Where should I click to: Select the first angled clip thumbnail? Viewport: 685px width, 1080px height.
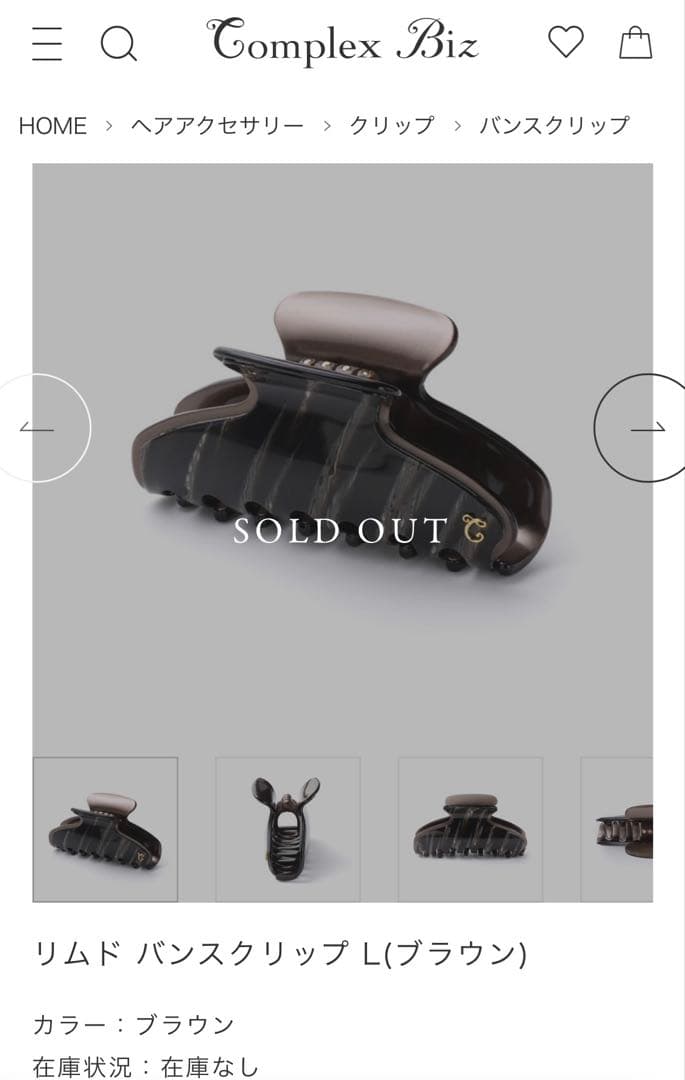pyautogui.click(x=105, y=829)
